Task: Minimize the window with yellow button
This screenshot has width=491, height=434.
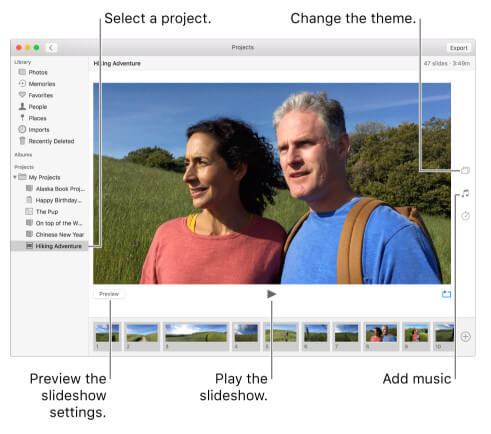Action: tap(28, 48)
